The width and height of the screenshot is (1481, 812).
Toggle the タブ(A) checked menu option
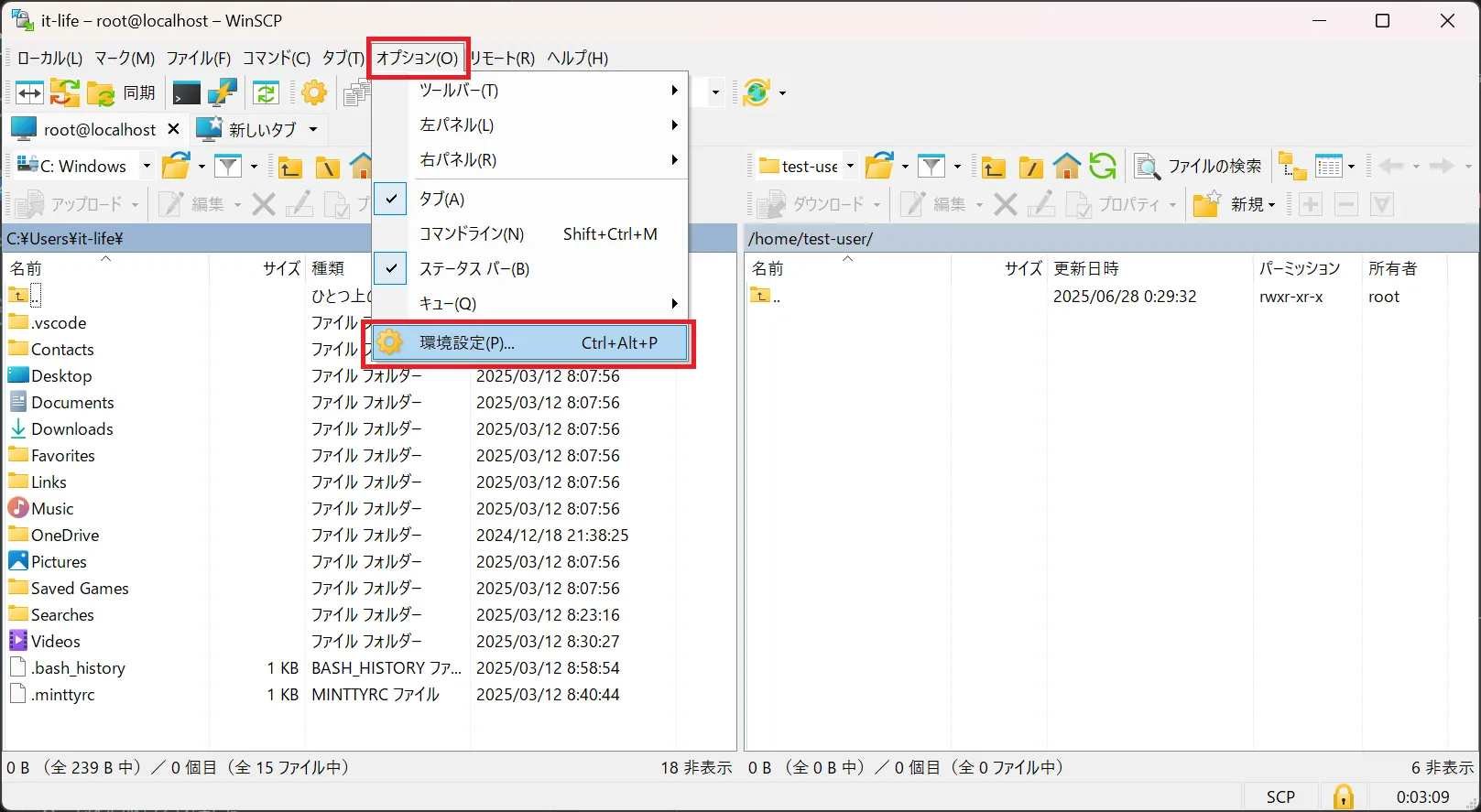click(529, 199)
